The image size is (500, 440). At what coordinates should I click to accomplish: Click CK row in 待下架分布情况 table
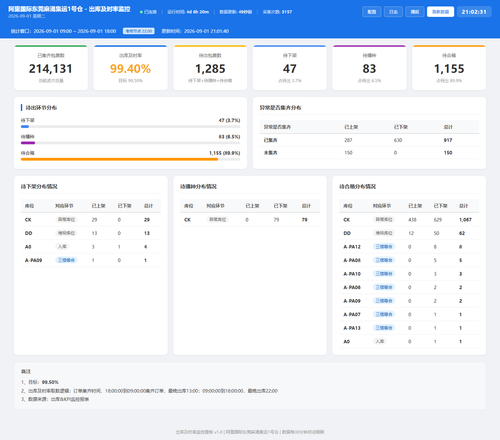91,220
